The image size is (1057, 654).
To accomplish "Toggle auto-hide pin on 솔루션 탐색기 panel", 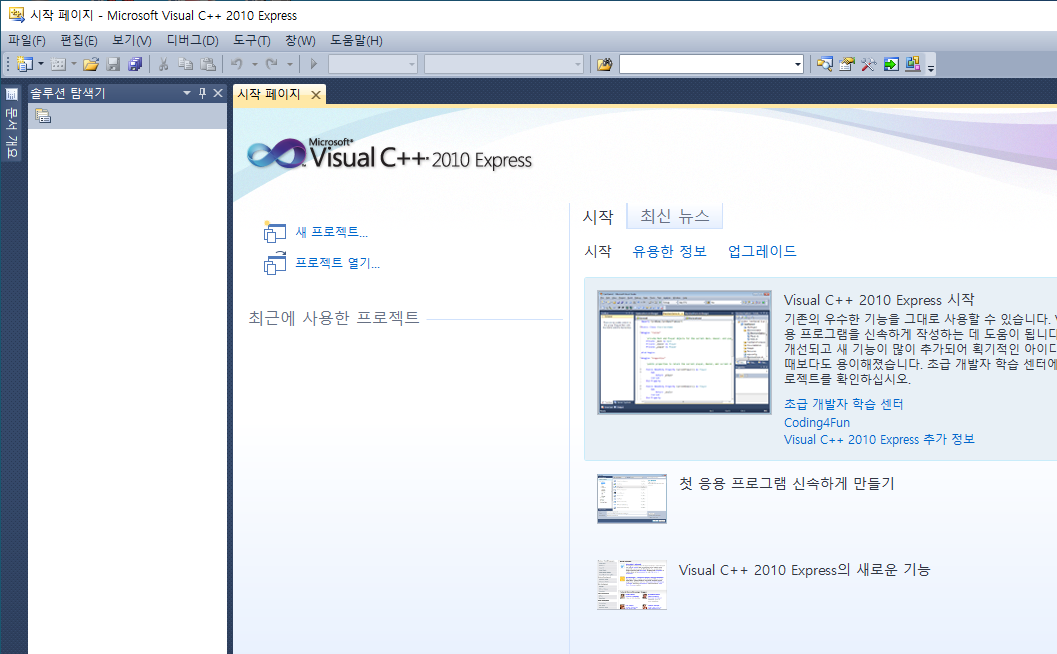I will pos(202,93).
